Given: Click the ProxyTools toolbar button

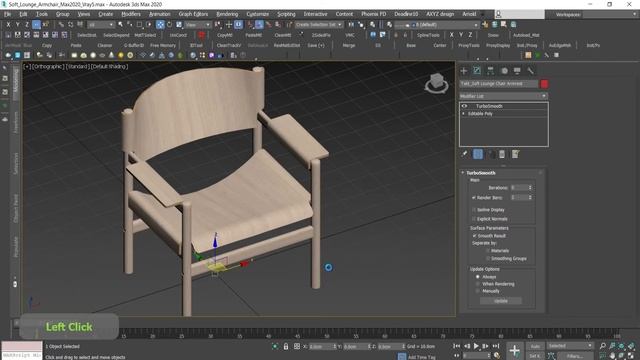Looking at the screenshot, I should (x=469, y=45).
